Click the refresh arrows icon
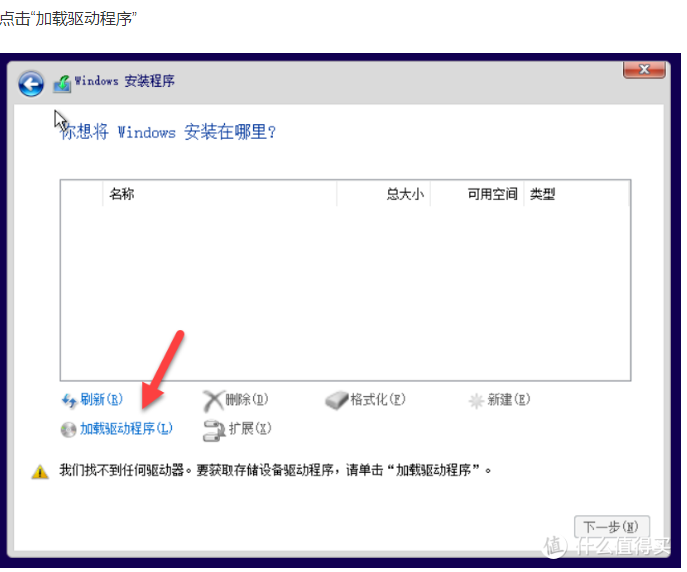687x572 pixels. 69,400
